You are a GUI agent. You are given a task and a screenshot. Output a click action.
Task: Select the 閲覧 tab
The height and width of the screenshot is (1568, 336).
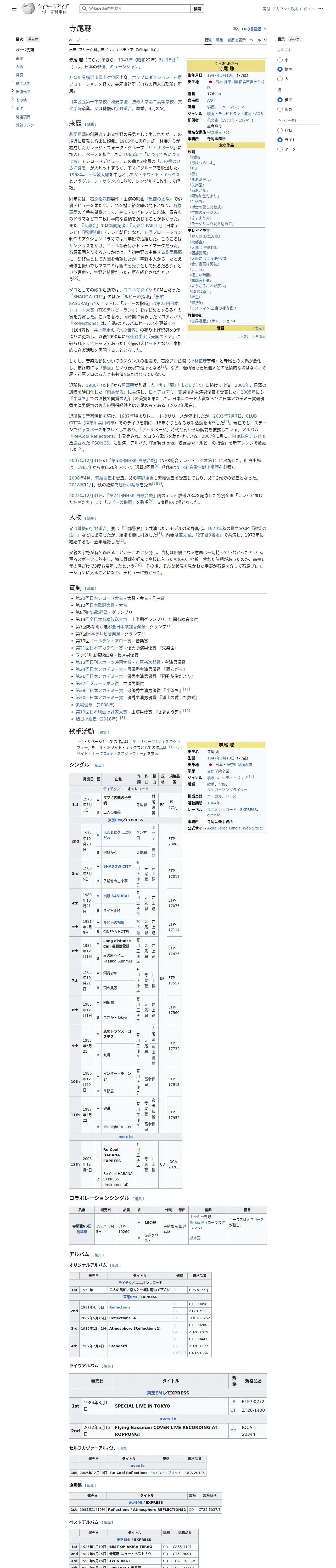click(208, 40)
